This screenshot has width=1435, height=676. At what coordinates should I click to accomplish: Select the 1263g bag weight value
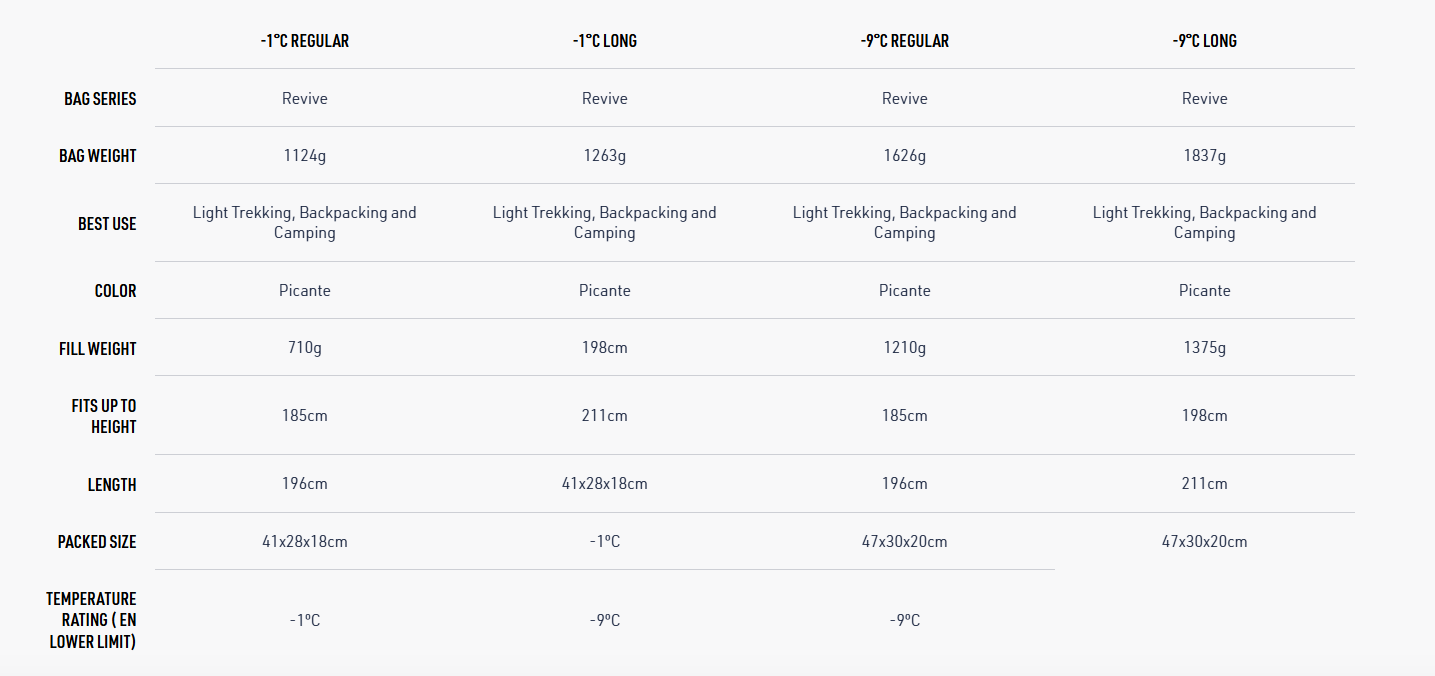(x=604, y=156)
